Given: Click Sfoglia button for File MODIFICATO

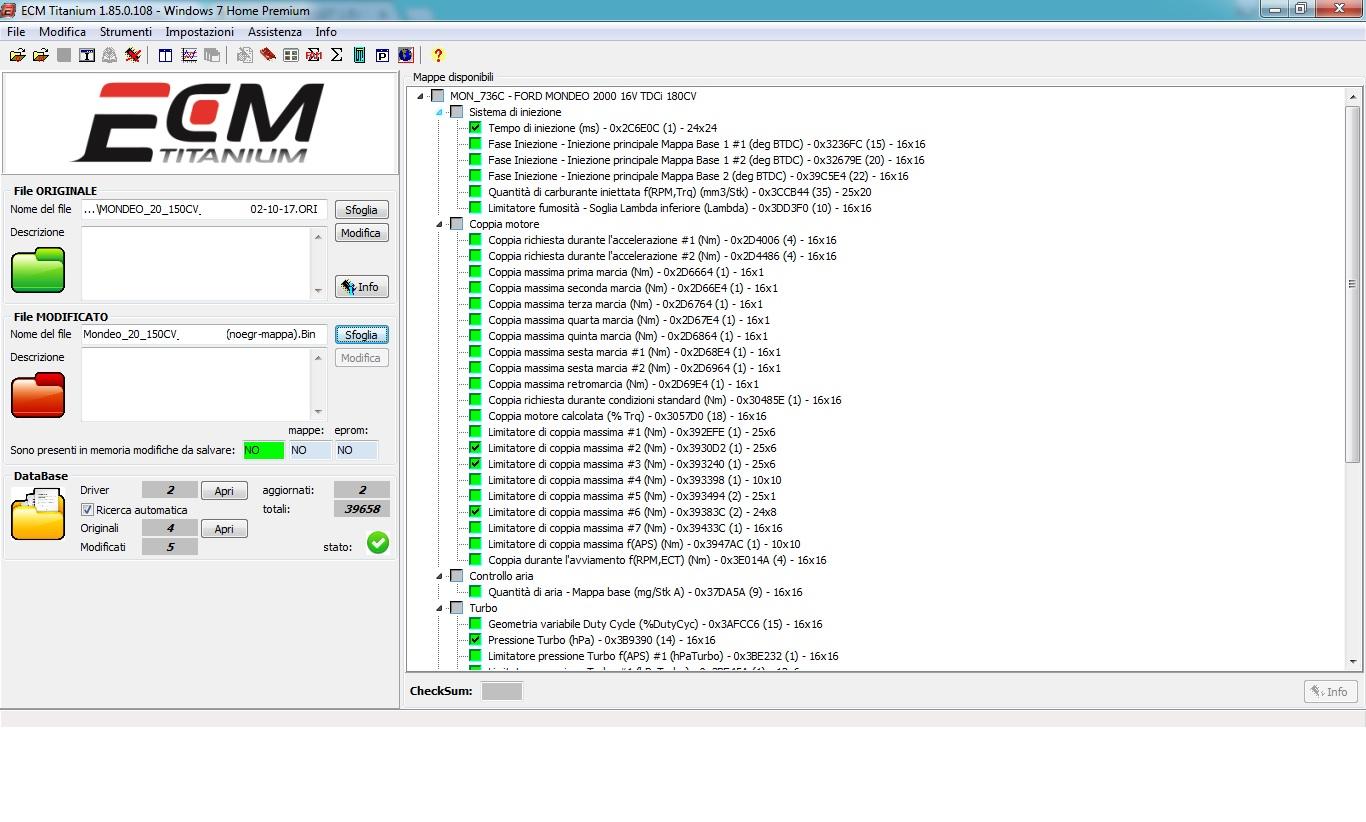Looking at the screenshot, I should (361, 335).
